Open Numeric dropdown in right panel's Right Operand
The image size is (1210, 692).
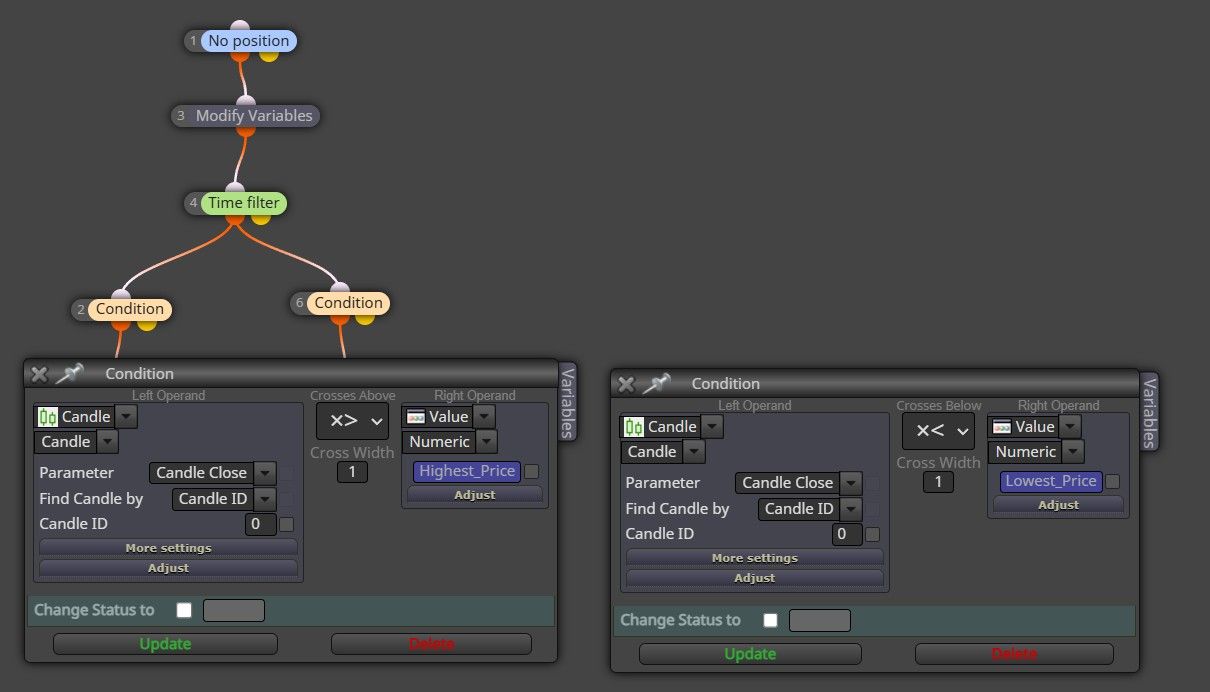[x=1072, y=452]
